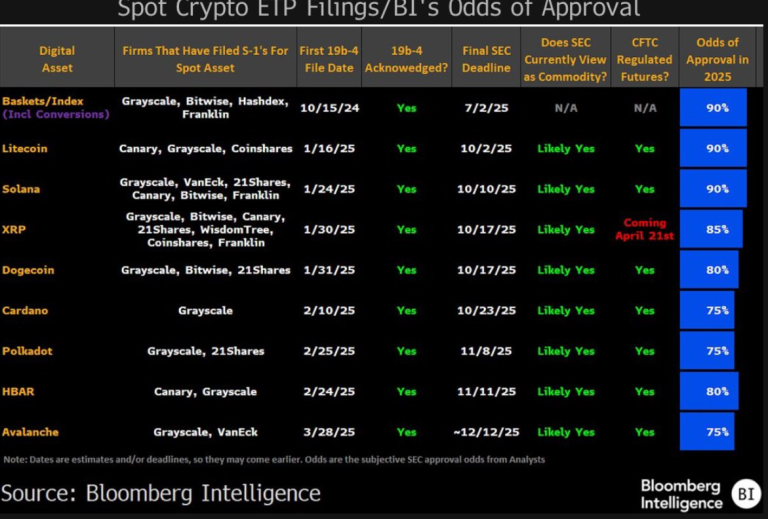Click the 10/10/25 deadline cell
The height and width of the screenshot is (519, 768).
[486, 189]
